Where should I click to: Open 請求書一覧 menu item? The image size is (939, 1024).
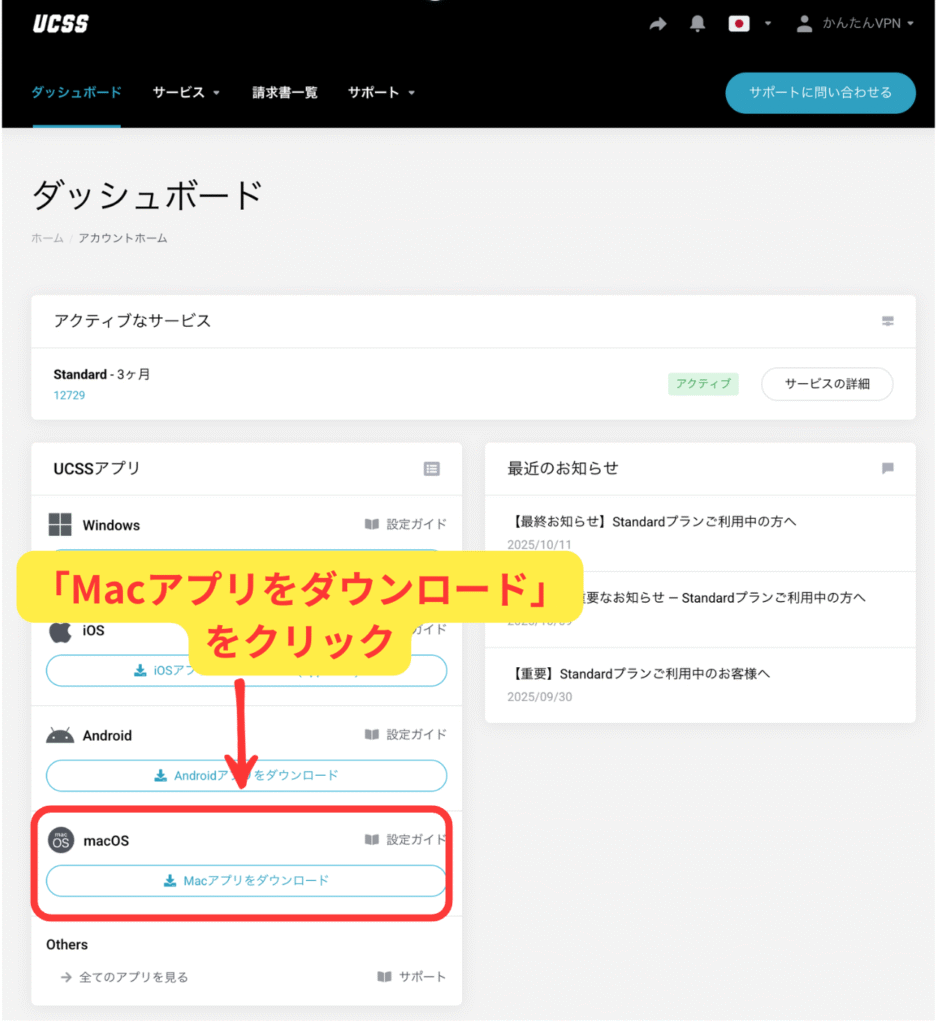(284, 93)
